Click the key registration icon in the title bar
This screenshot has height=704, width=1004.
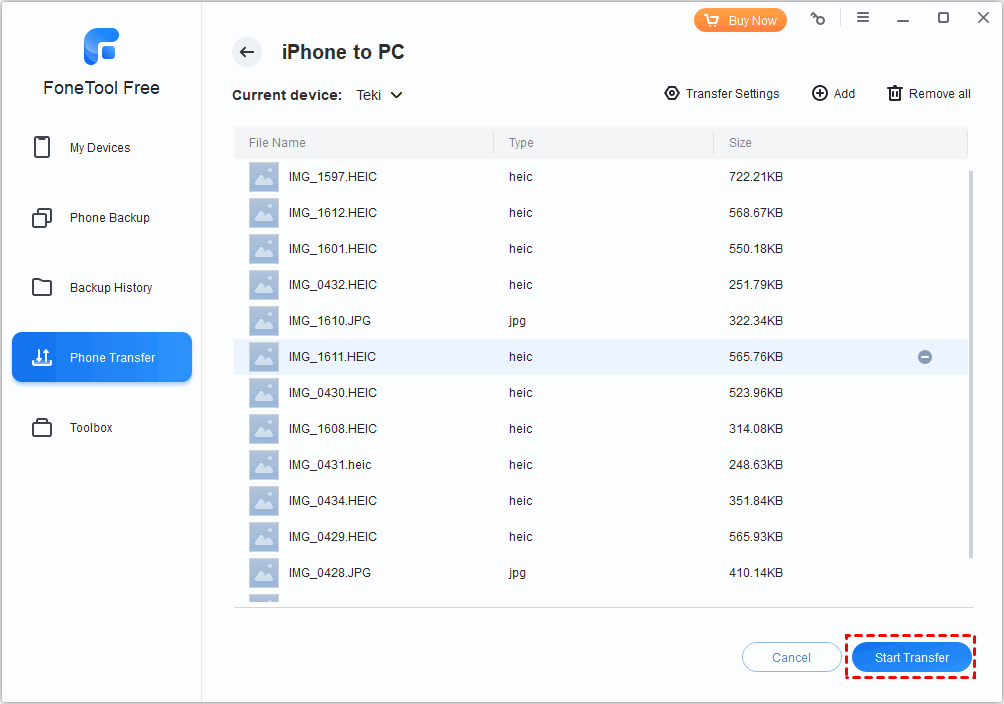818,18
